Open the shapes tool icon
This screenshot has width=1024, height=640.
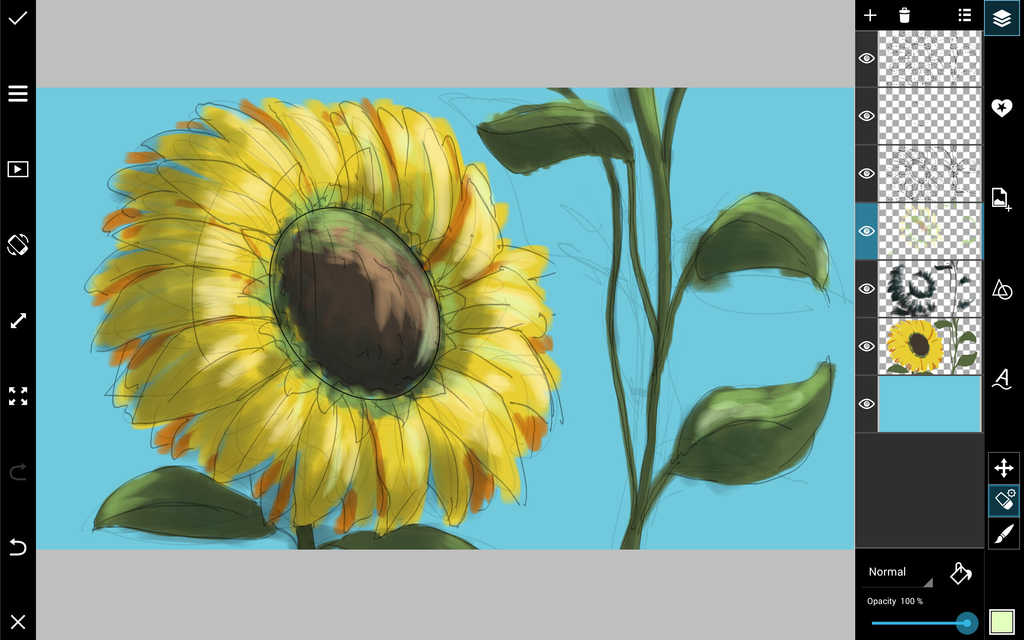(1002, 289)
